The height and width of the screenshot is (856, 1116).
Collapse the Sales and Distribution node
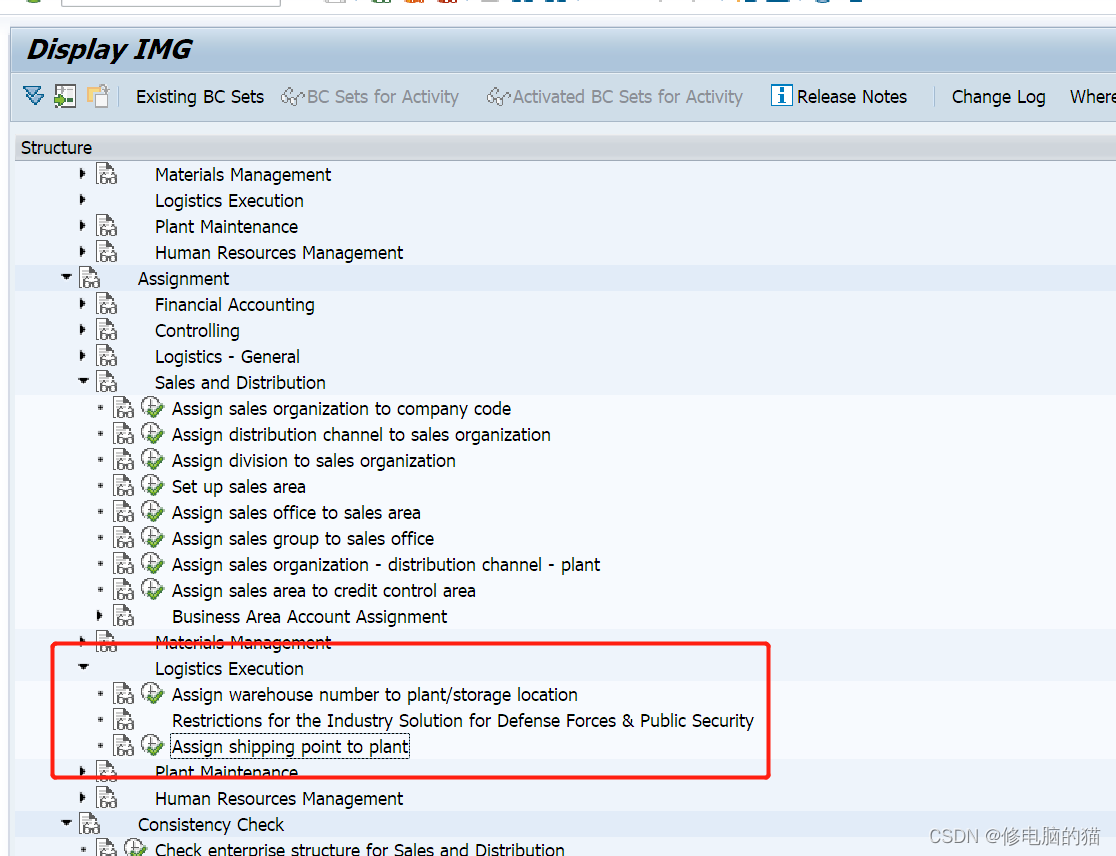coord(83,382)
